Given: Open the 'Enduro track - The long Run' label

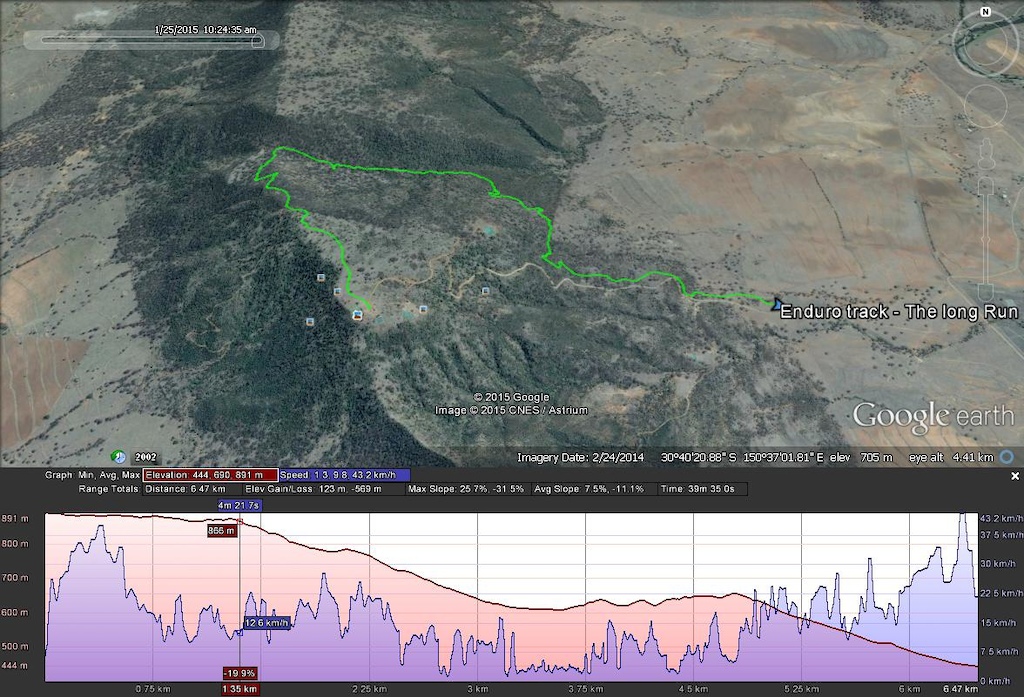Looking at the screenshot, I should click(899, 312).
